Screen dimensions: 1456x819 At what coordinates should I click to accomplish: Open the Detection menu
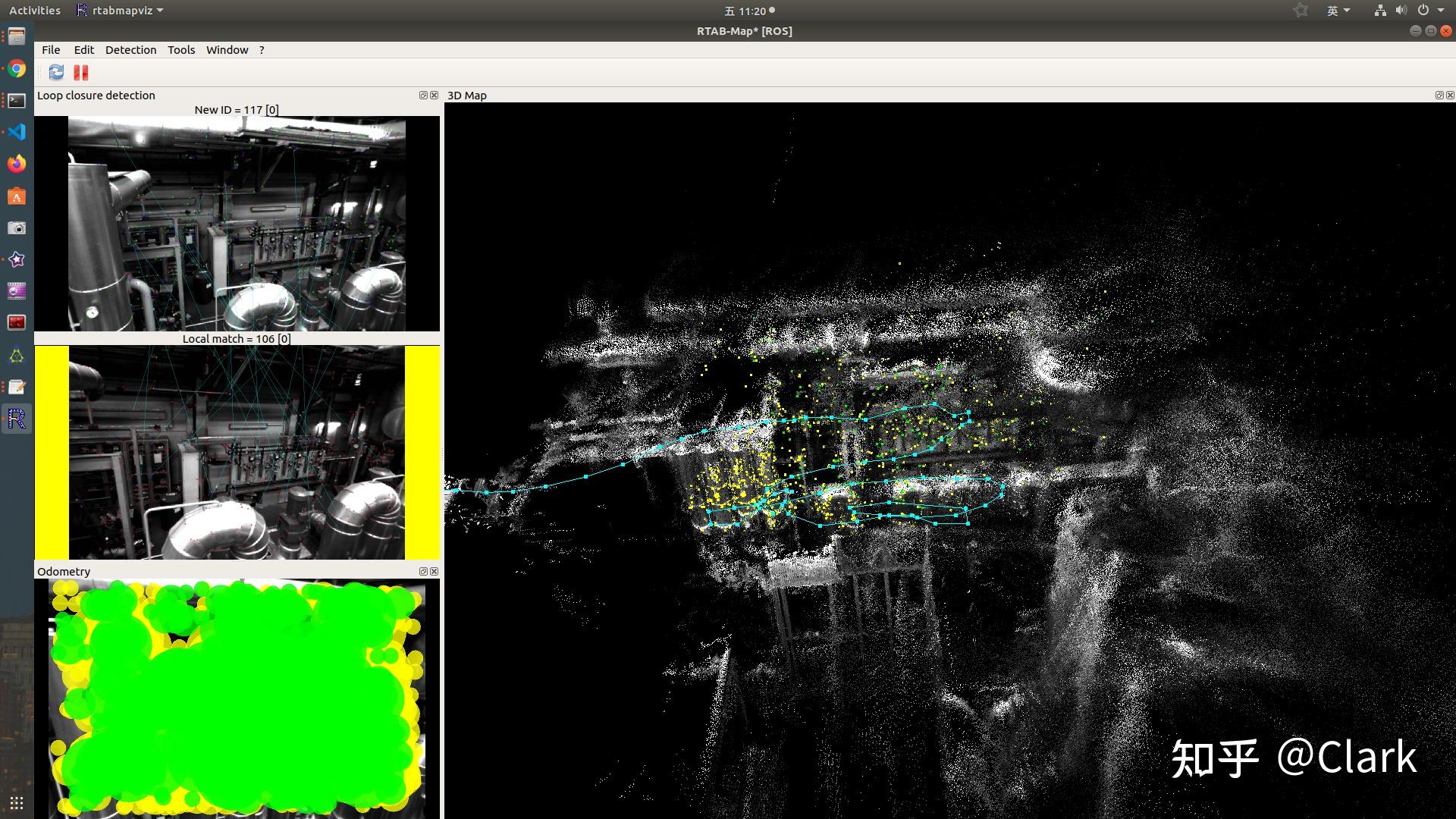pos(130,49)
